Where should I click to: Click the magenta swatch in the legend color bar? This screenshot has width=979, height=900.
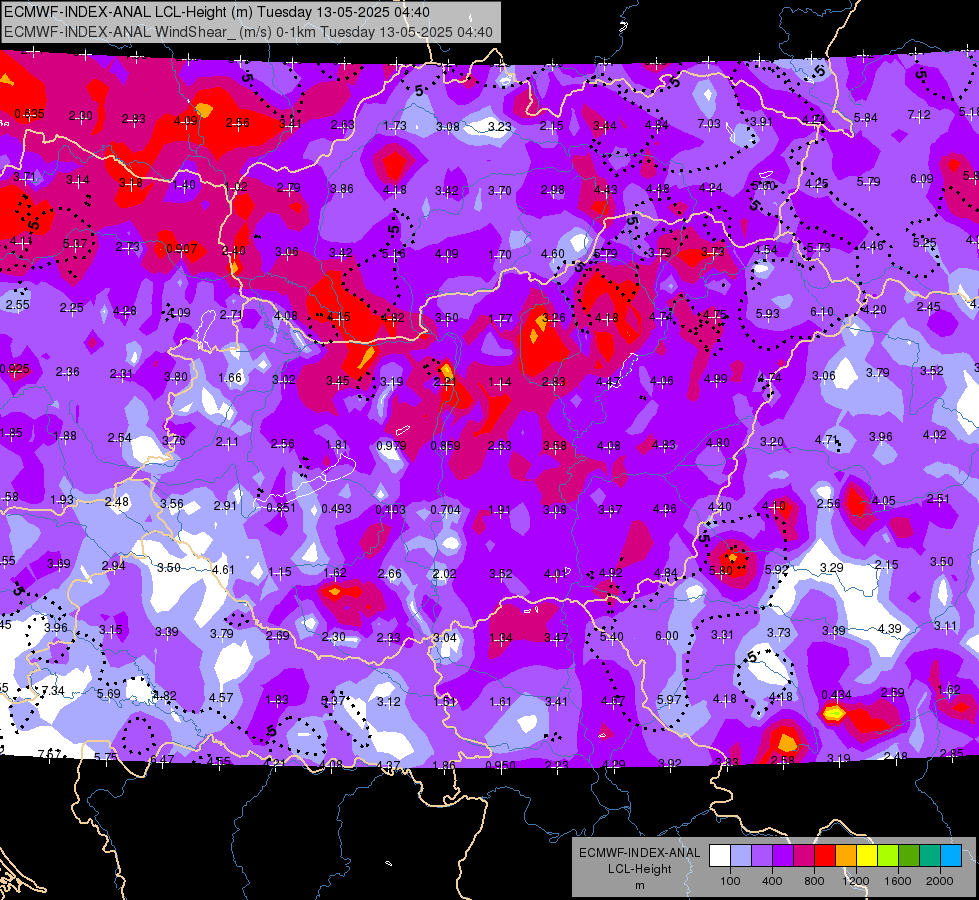click(804, 855)
